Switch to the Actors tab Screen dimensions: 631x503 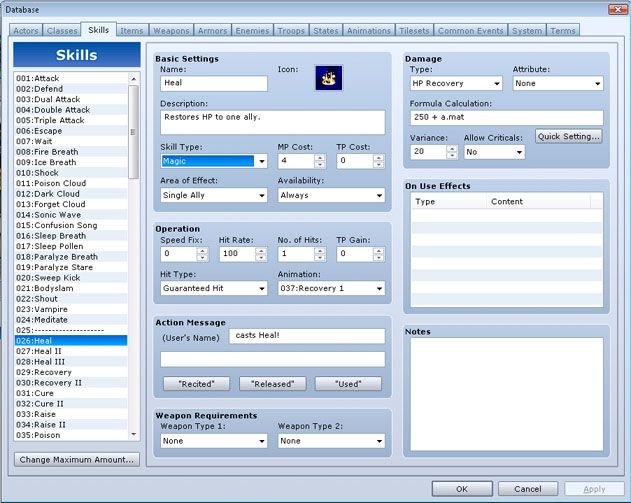26,31
